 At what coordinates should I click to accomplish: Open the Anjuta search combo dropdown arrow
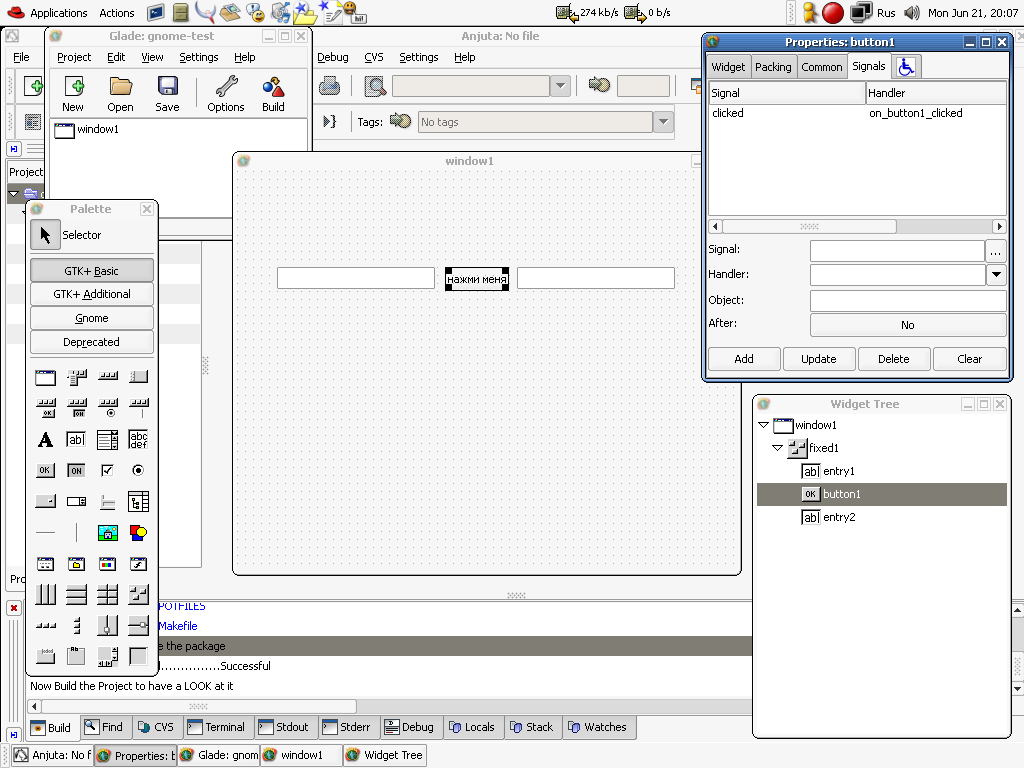click(x=560, y=86)
